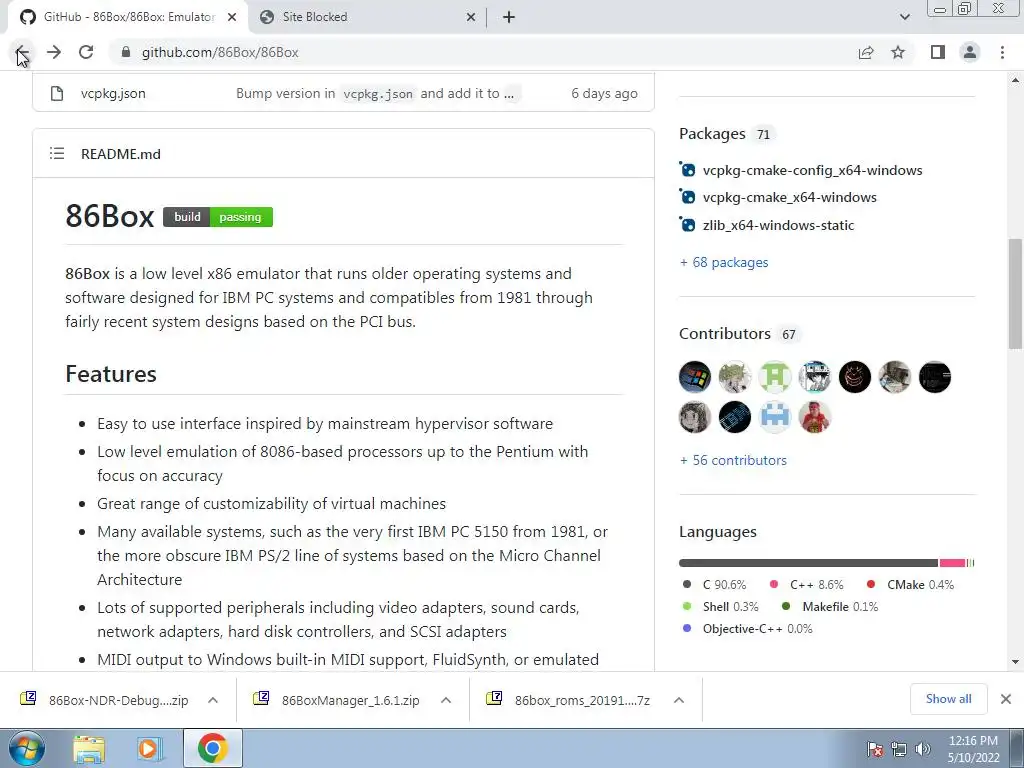Switch to the Site Blocked tab

tap(368, 17)
